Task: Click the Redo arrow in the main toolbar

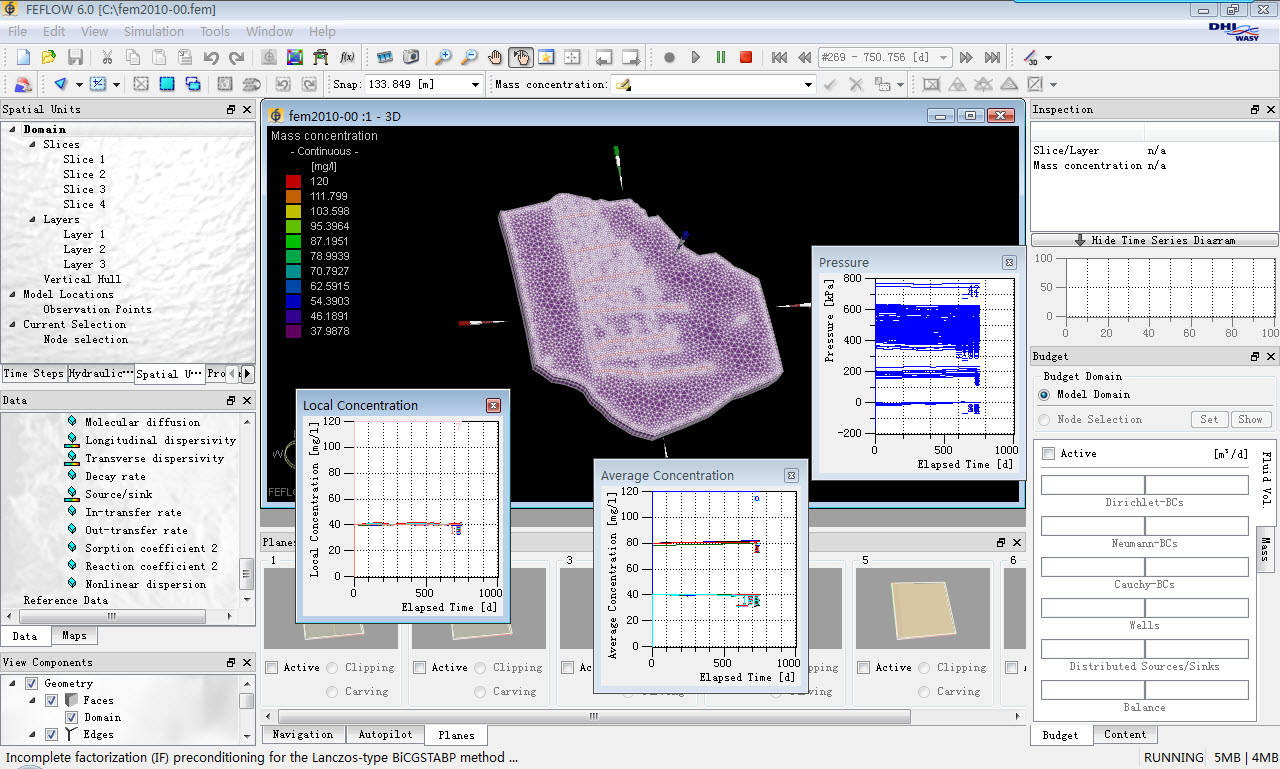Action: point(237,58)
